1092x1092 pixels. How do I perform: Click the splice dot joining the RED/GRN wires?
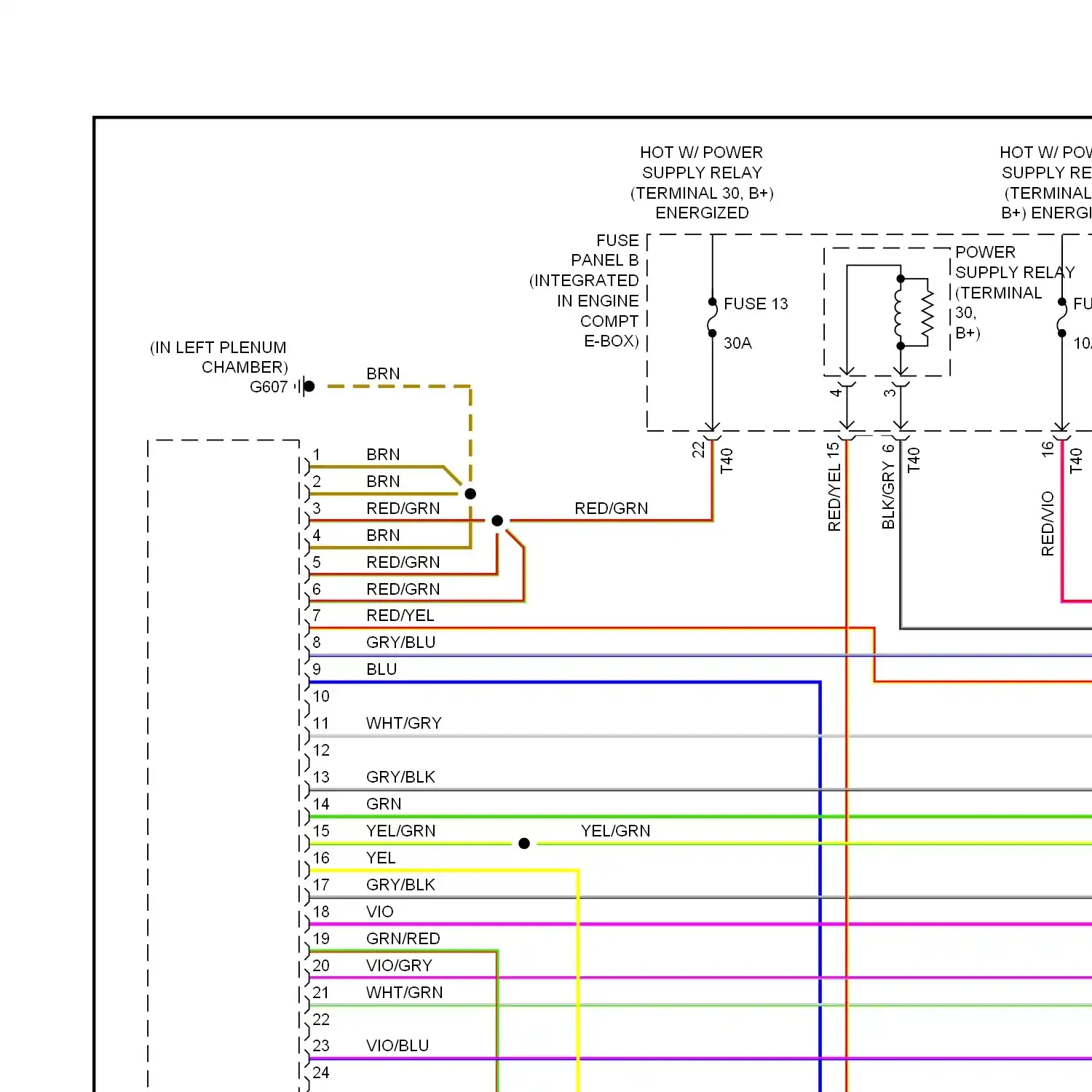pos(497,521)
